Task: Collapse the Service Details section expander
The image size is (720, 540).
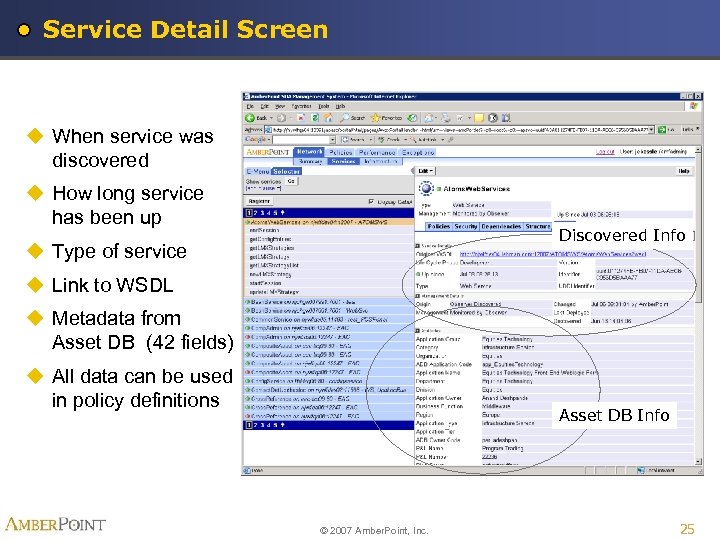Action: [x=418, y=246]
